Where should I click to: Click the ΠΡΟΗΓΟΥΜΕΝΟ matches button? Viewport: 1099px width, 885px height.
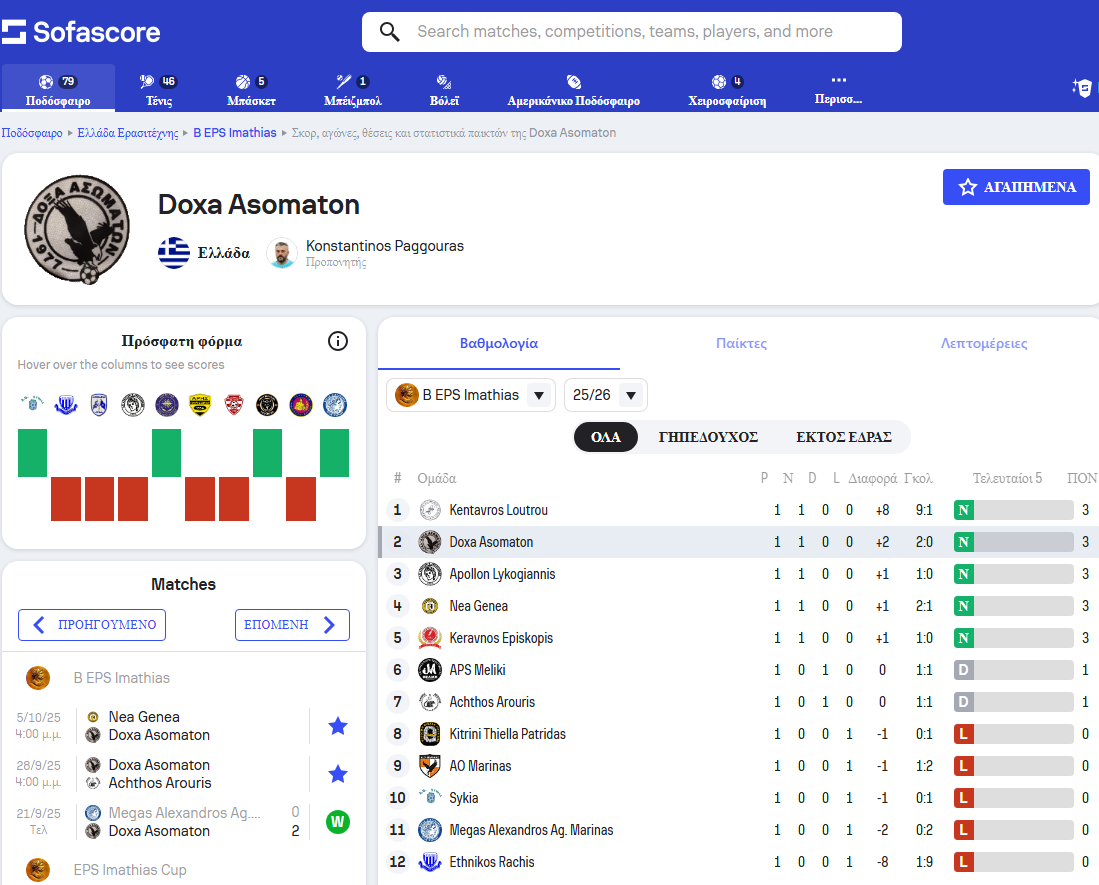click(x=92, y=625)
